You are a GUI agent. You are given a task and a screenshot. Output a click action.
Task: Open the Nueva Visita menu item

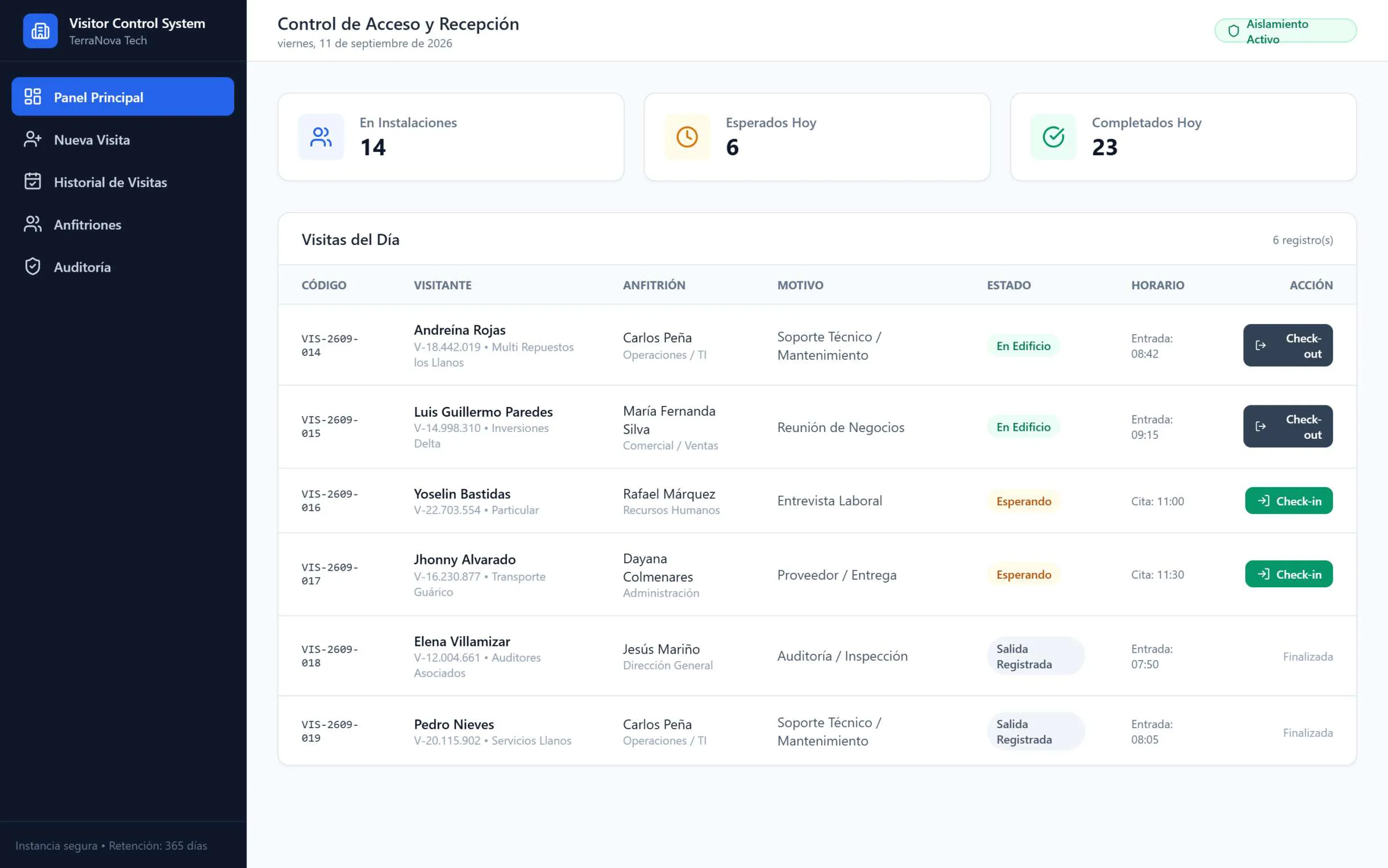click(x=123, y=139)
